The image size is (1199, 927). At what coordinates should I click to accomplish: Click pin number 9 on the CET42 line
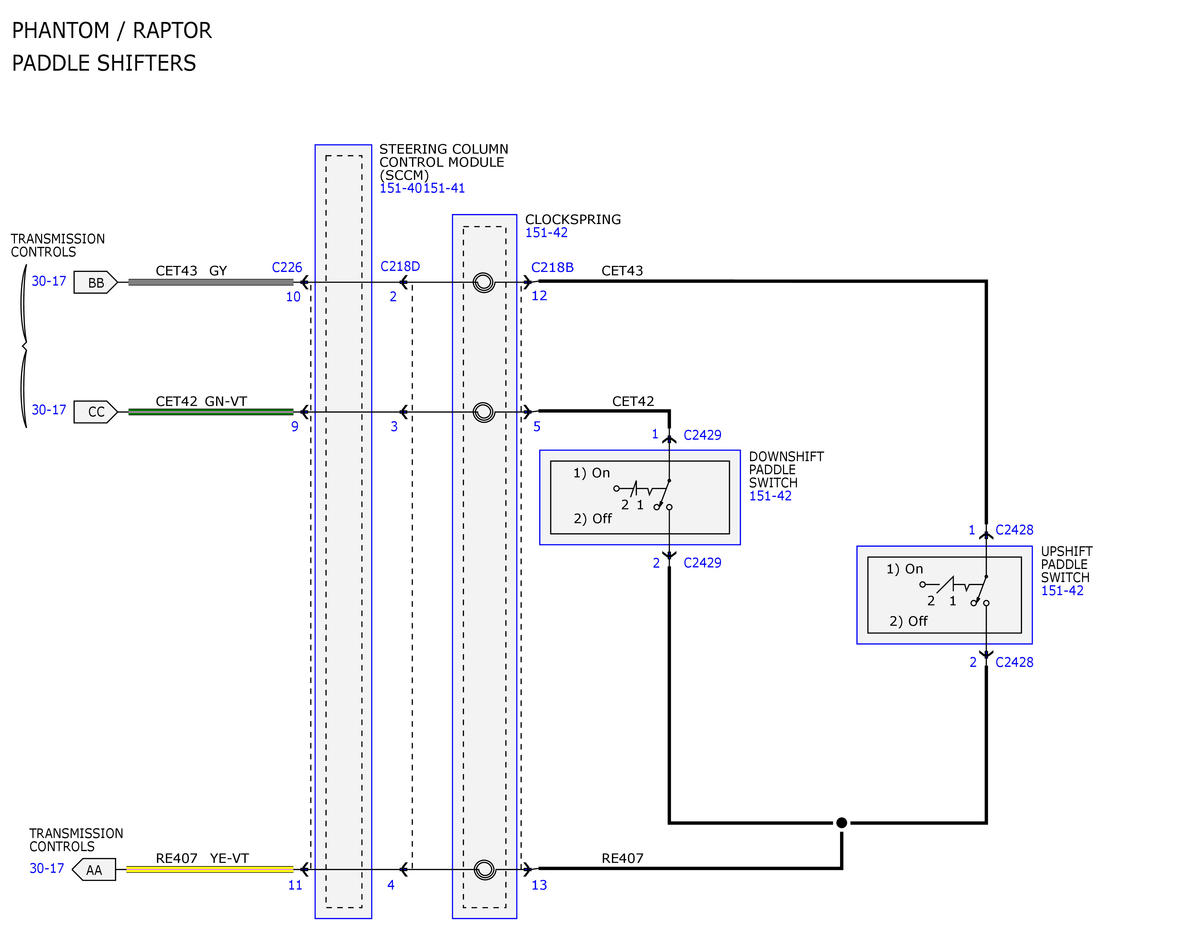[x=294, y=426]
